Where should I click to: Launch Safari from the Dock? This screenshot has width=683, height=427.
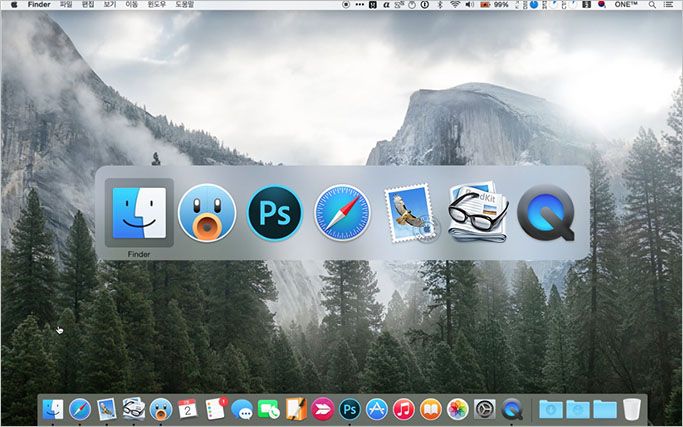tap(80, 410)
